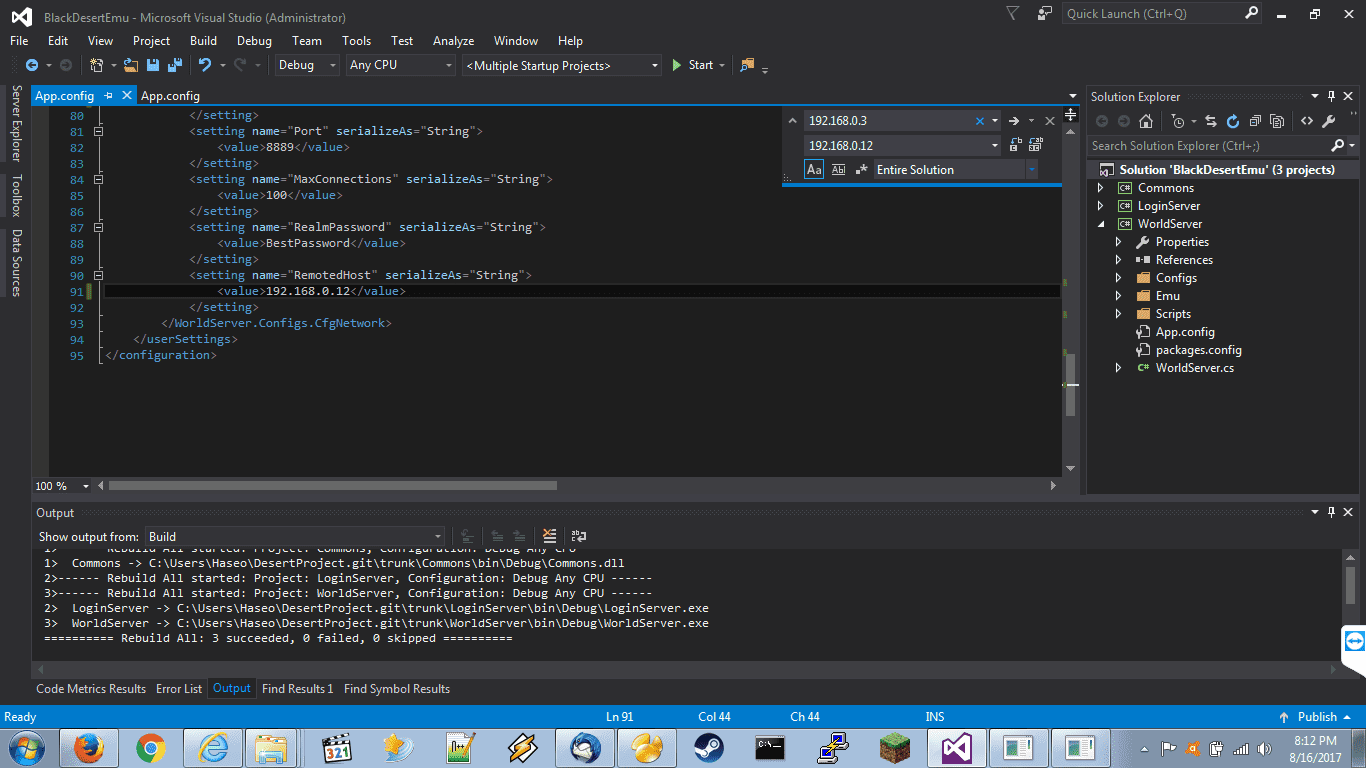Toggle Match Case in find box
The width and height of the screenshot is (1366, 768).
814,170
